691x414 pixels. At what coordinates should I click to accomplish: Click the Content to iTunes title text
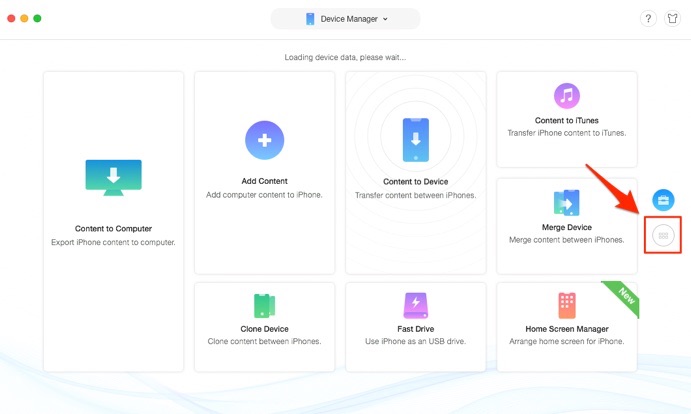point(567,120)
